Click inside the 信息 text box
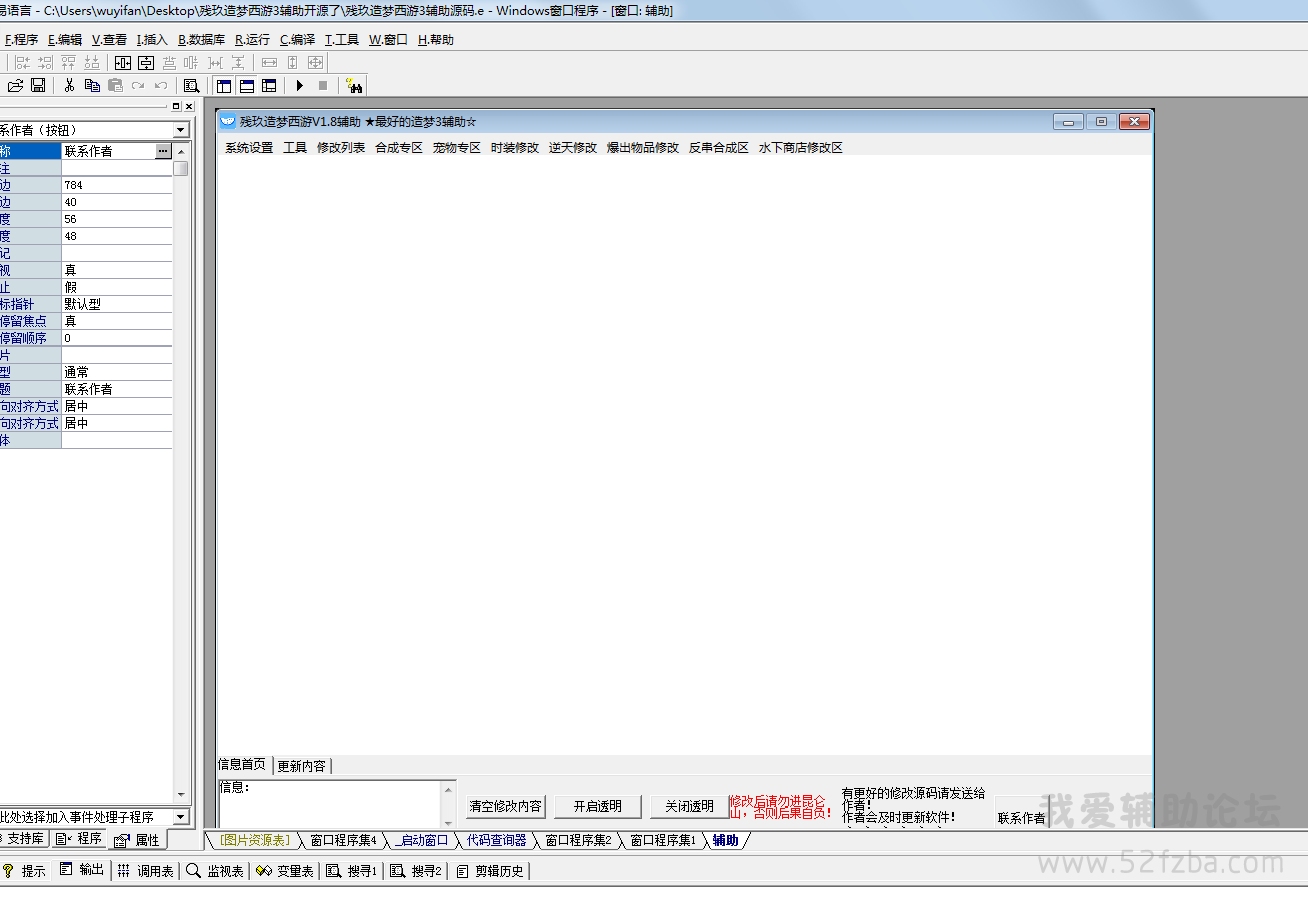 (329, 804)
